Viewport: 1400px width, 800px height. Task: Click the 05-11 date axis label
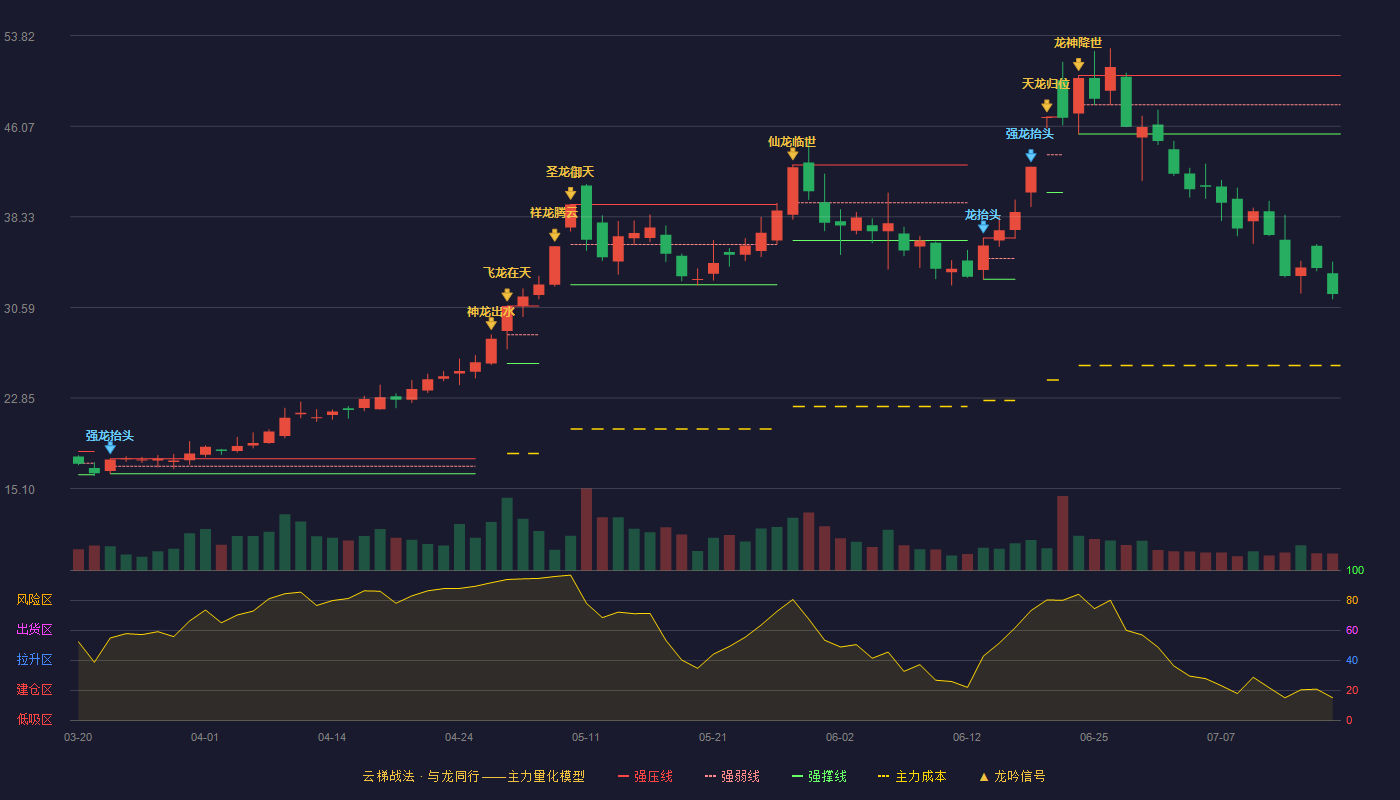586,737
